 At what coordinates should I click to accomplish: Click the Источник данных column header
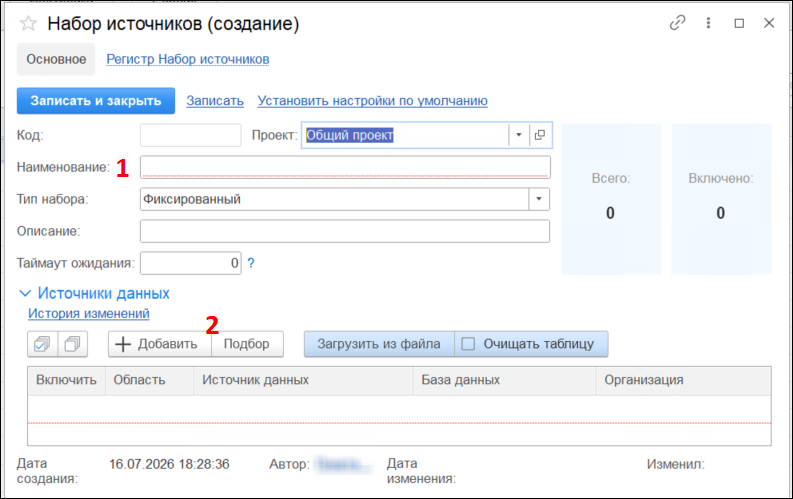(303, 380)
